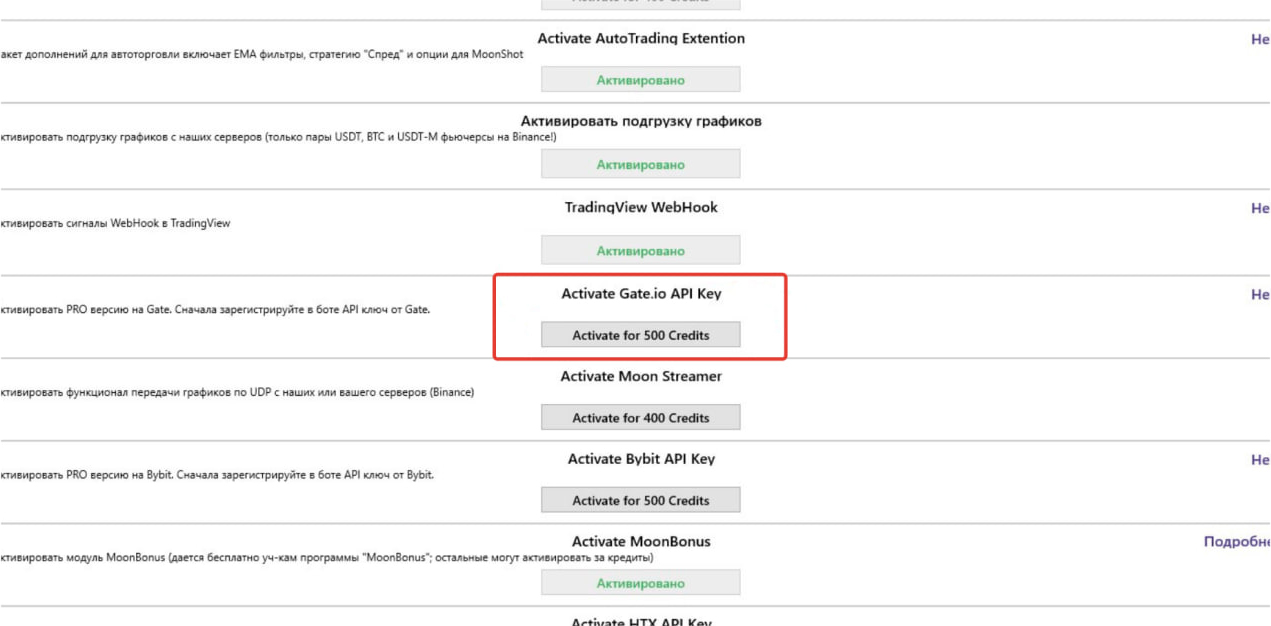
Task: Open the link right of Bybit API Key row
Action: [x=1260, y=460]
